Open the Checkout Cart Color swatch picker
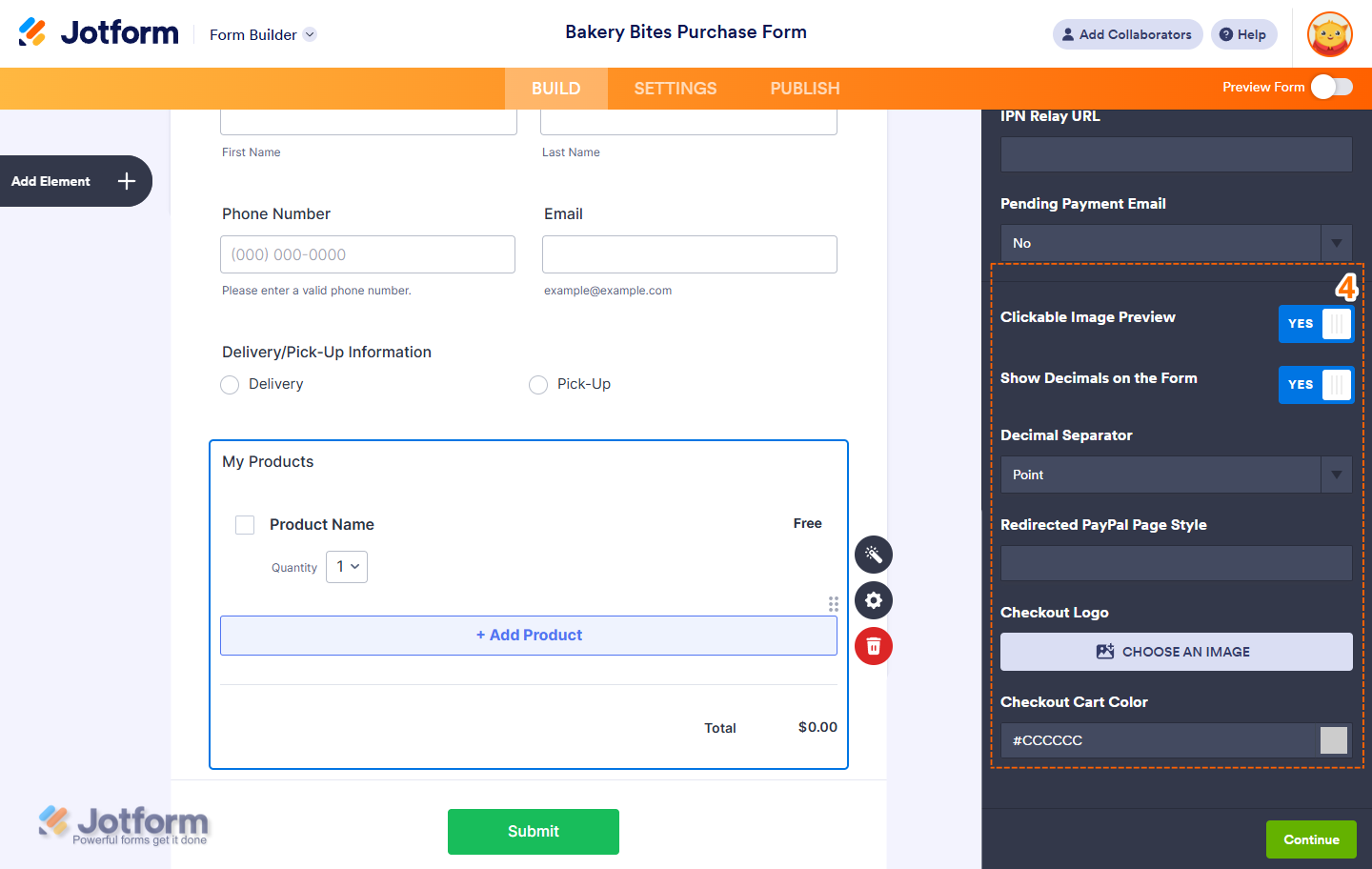Image resolution: width=1372 pixels, height=869 pixels. click(1335, 740)
